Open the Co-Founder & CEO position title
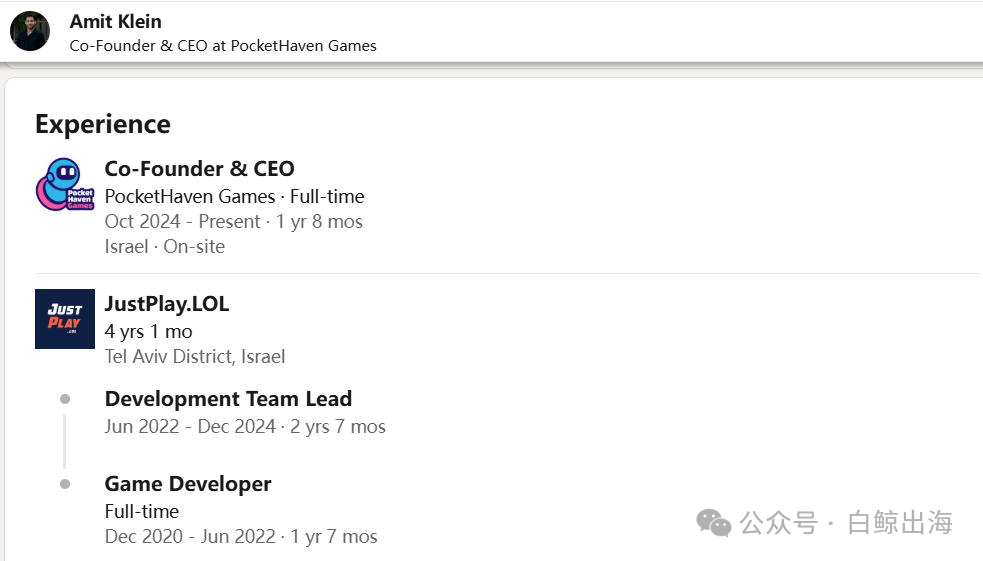The height and width of the screenshot is (561, 983). point(199,169)
